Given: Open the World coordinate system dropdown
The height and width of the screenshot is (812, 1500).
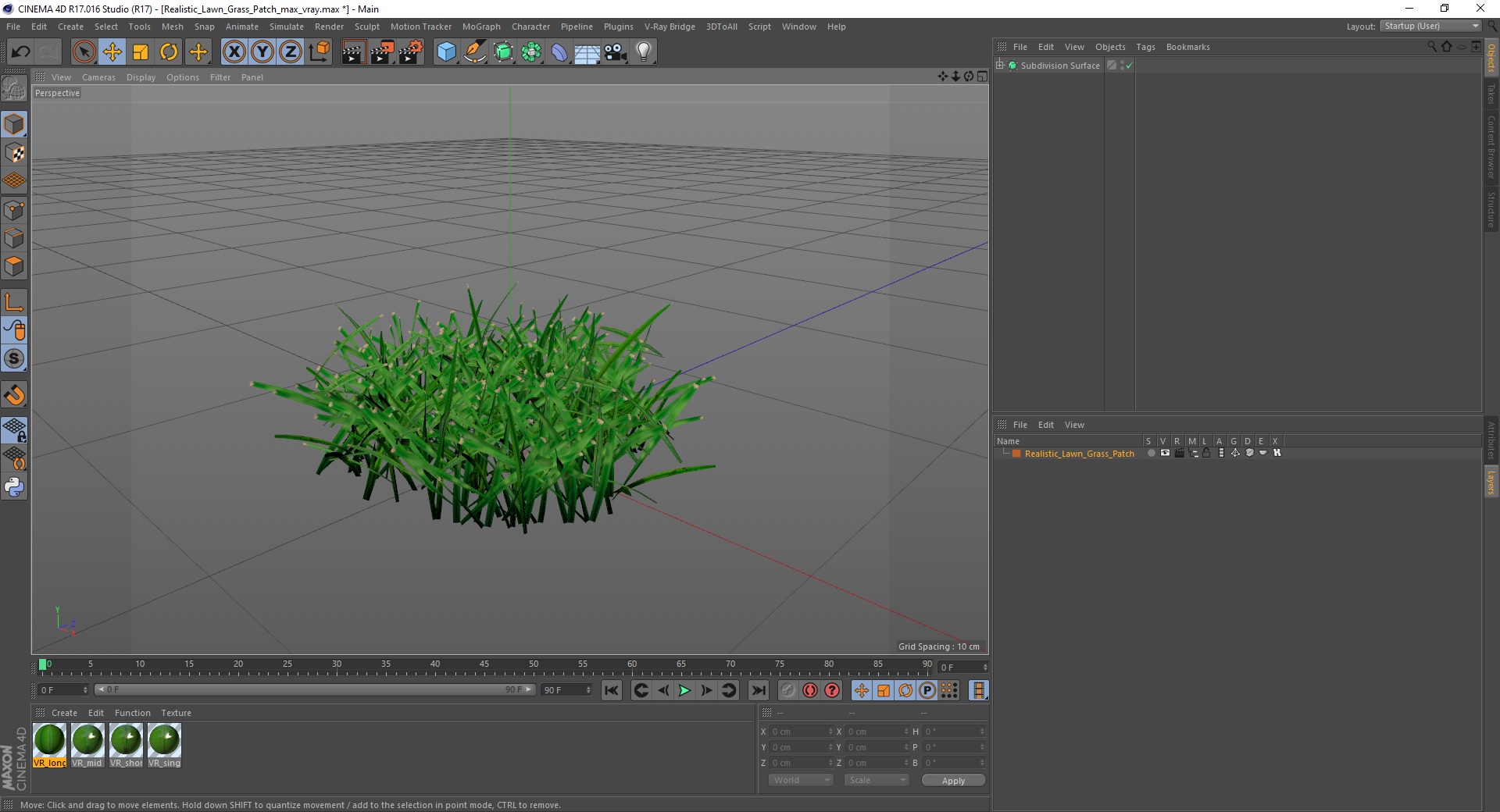Looking at the screenshot, I should tap(801, 780).
